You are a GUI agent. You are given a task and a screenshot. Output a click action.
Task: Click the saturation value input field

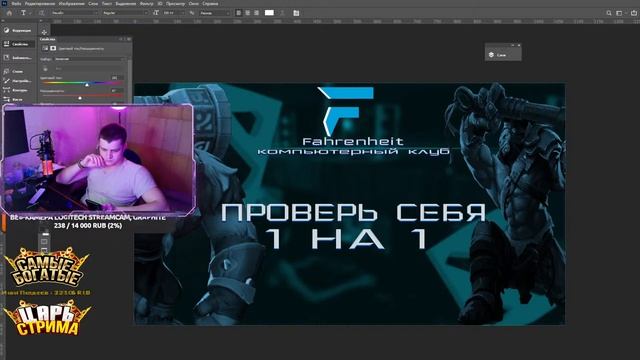(117, 91)
